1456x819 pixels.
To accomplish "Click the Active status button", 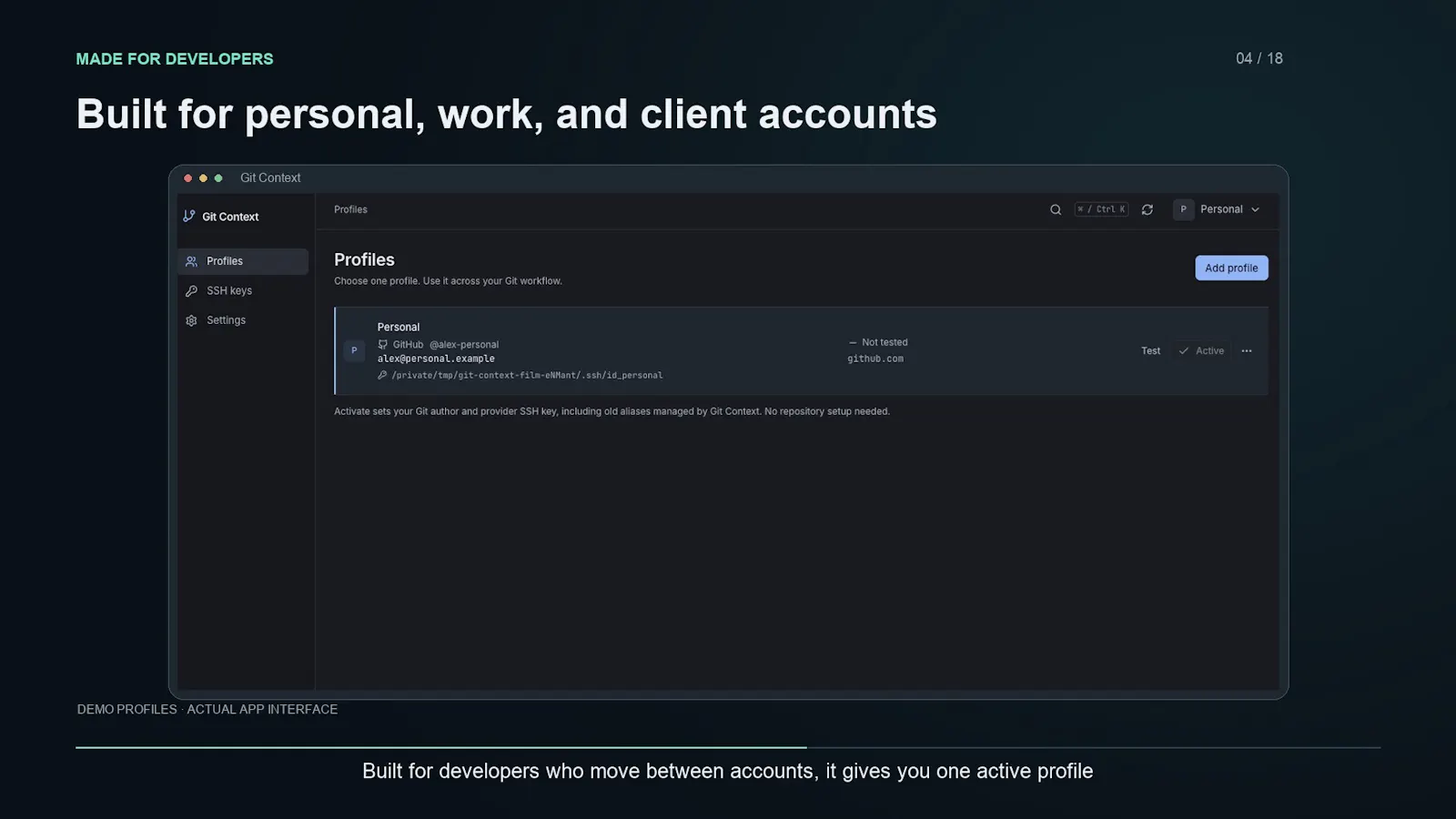I will (1201, 351).
